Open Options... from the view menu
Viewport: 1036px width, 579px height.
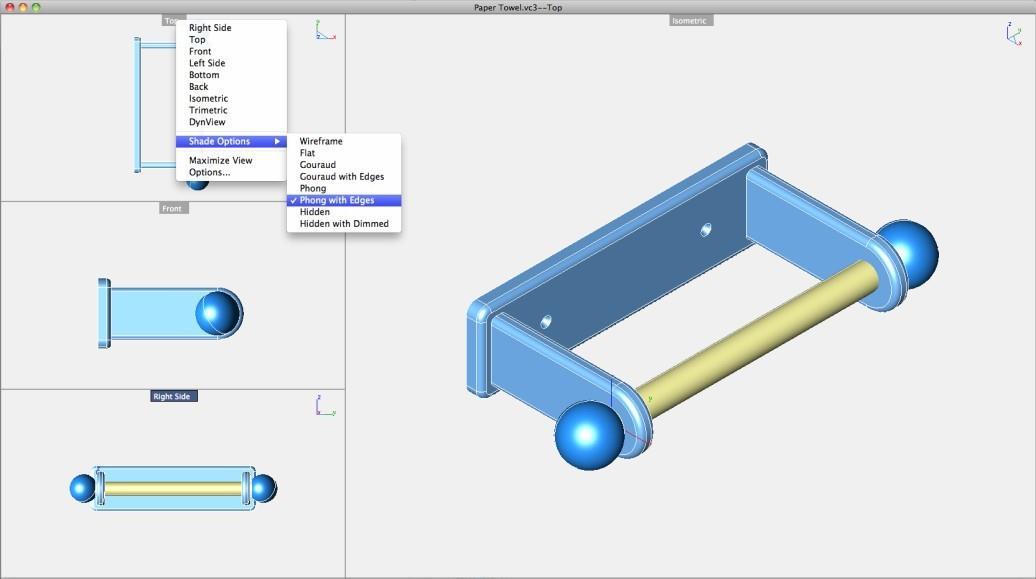209,172
